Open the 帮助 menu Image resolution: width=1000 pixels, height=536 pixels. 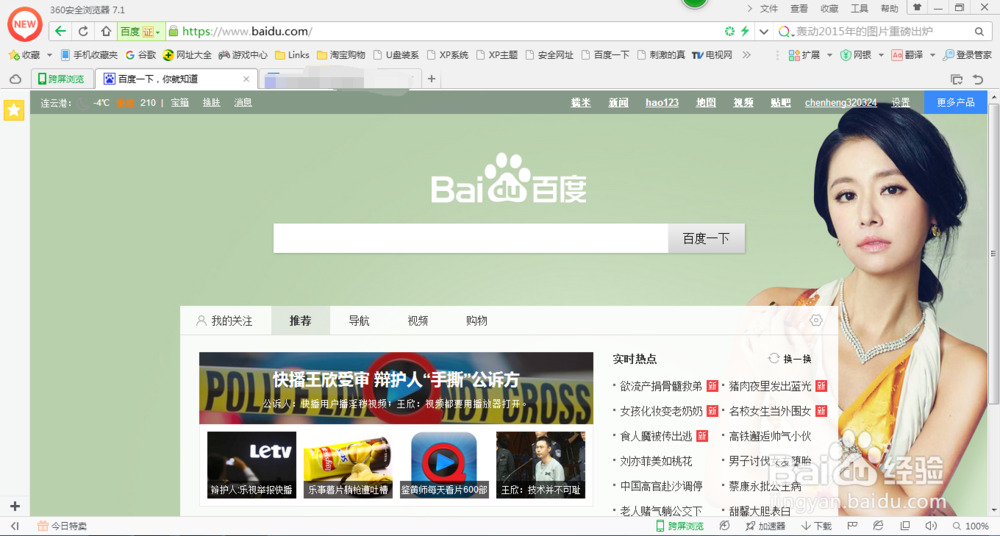(889, 8)
